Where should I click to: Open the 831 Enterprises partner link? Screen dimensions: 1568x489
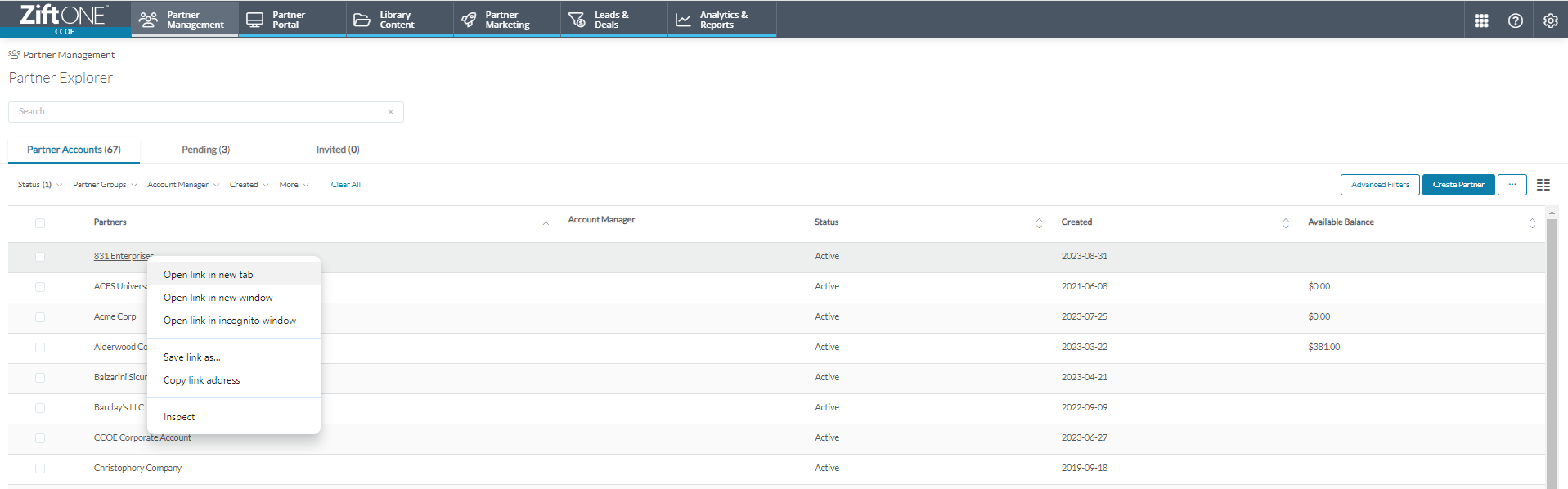[124, 256]
